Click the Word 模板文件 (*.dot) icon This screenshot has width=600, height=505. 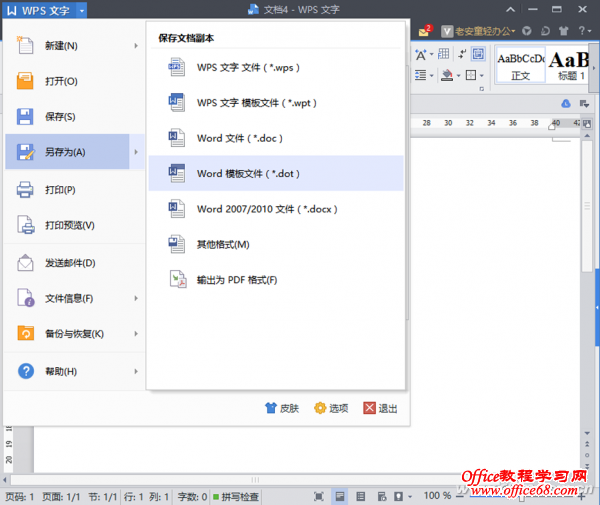pyautogui.click(x=177, y=173)
